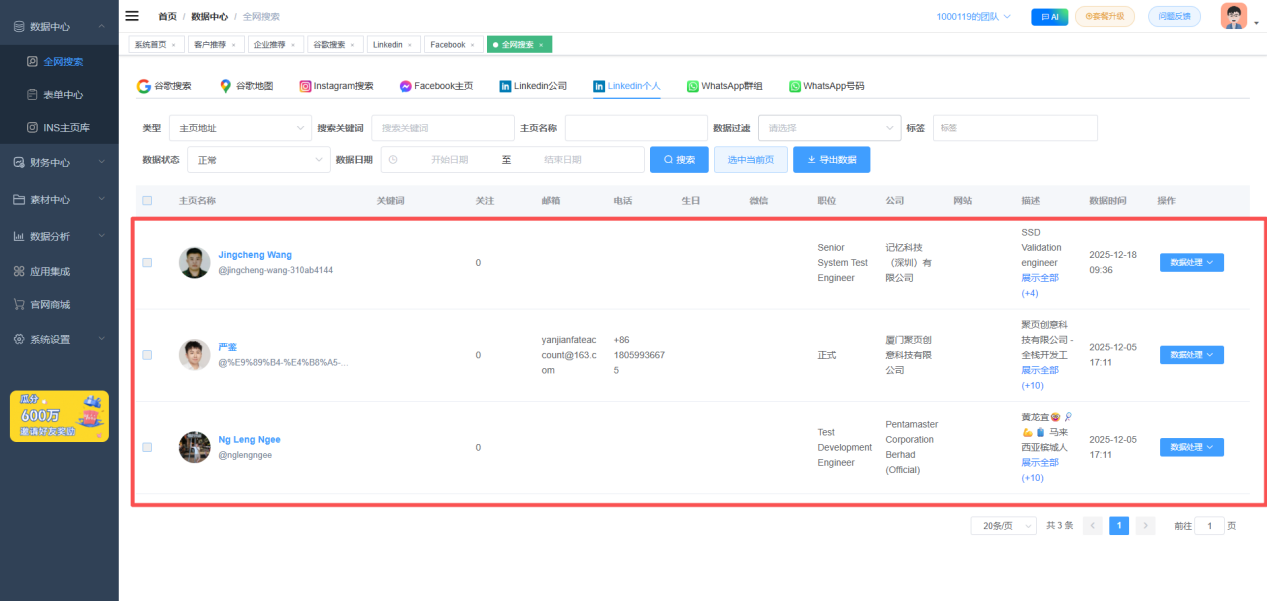Click the user avatar in top right
The width and height of the screenshot is (1267, 601).
click(1233, 17)
